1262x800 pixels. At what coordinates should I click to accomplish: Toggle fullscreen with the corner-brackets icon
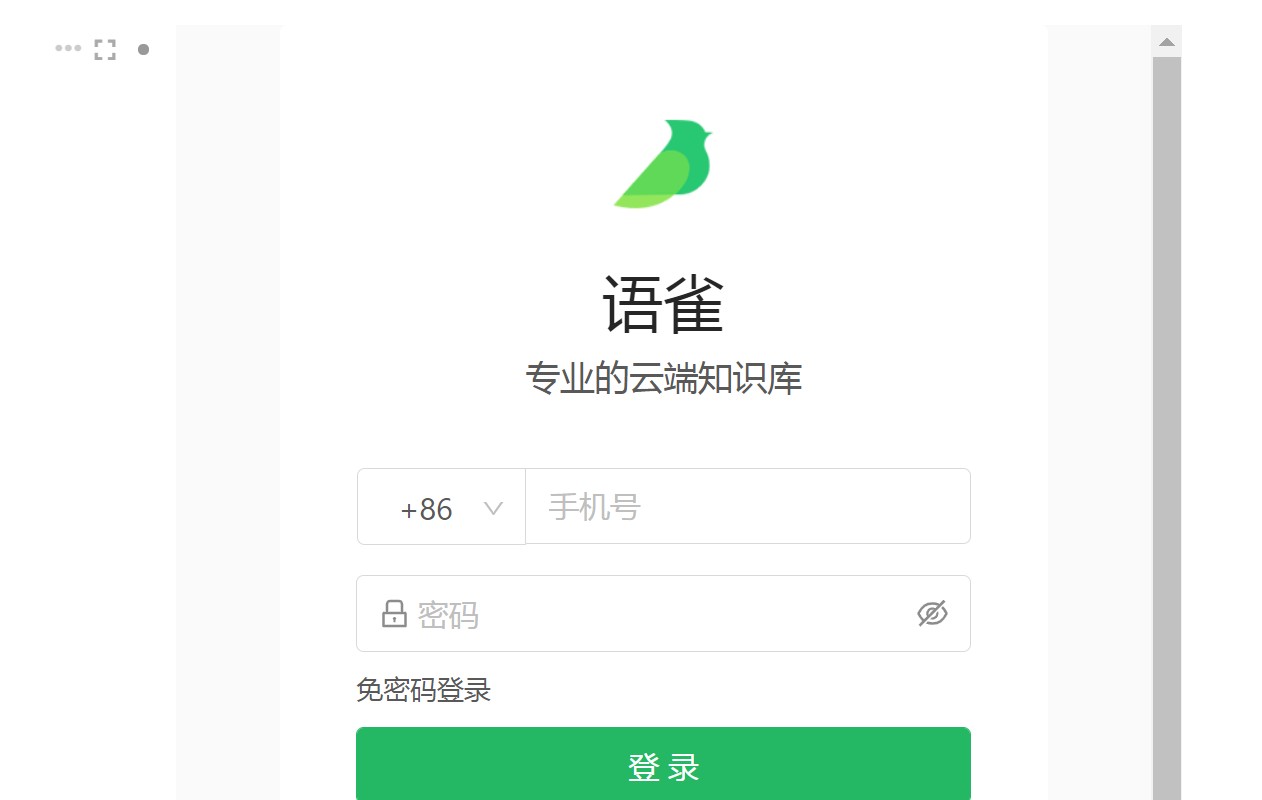[105, 49]
